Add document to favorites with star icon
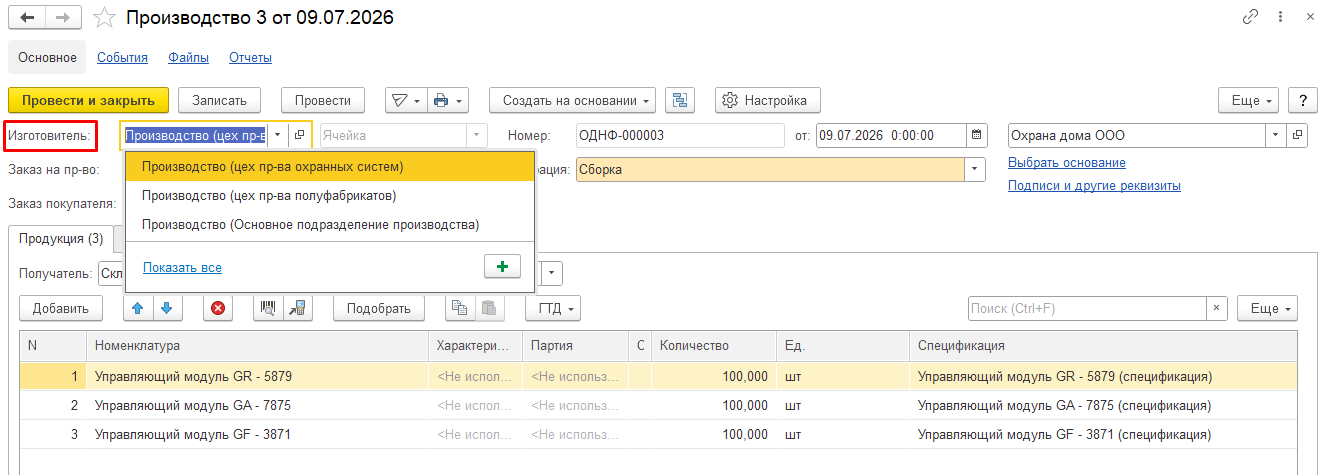 [104, 18]
